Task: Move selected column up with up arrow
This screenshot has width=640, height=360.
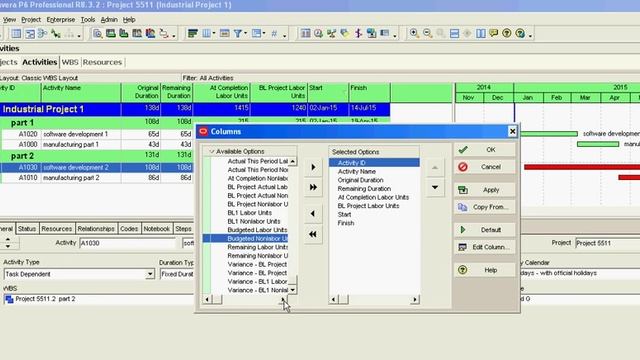Action: tap(435, 167)
